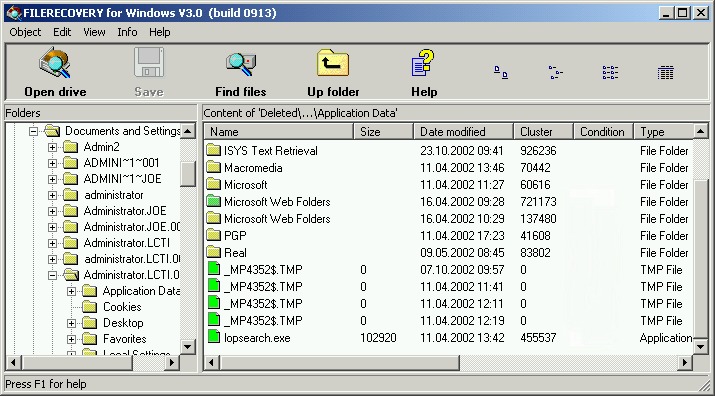Collapse the Documents and Settings tree node

click(x=33, y=131)
